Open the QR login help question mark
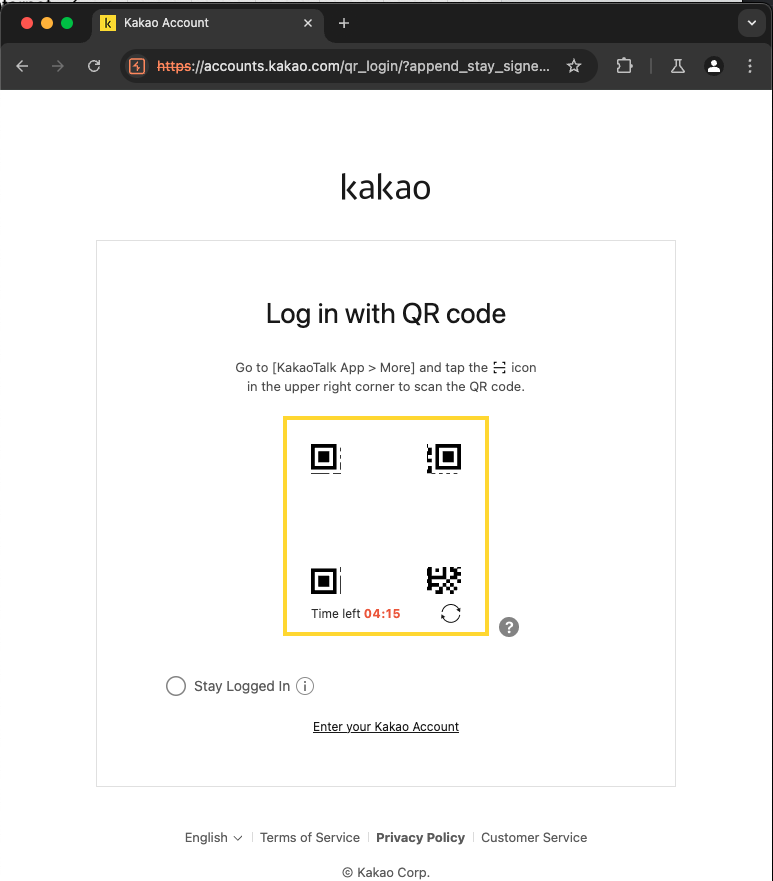 (x=509, y=627)
